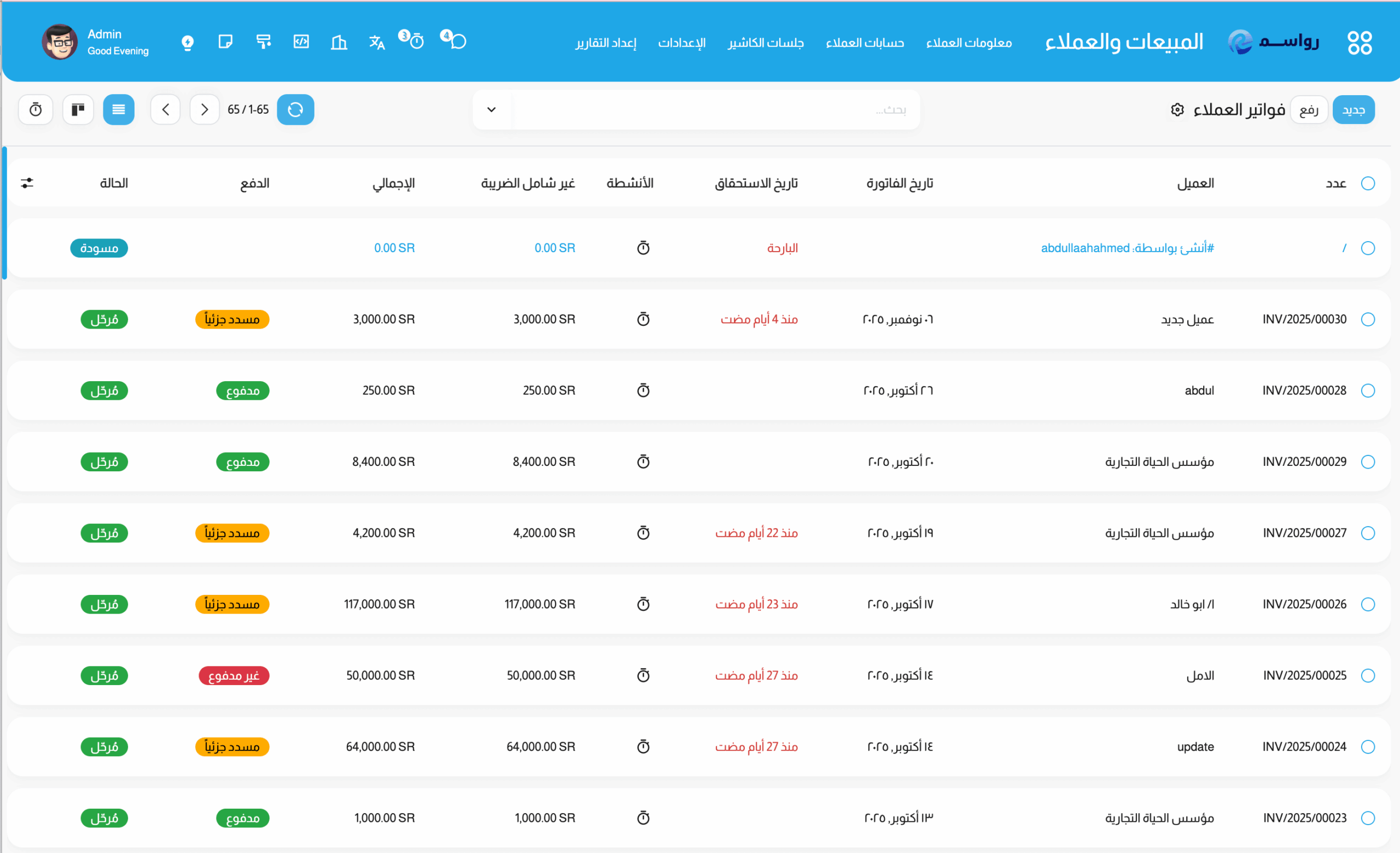Open activity clock for INV/2025/00028
Screen dimensions: 1400x853
pos(643,390)
